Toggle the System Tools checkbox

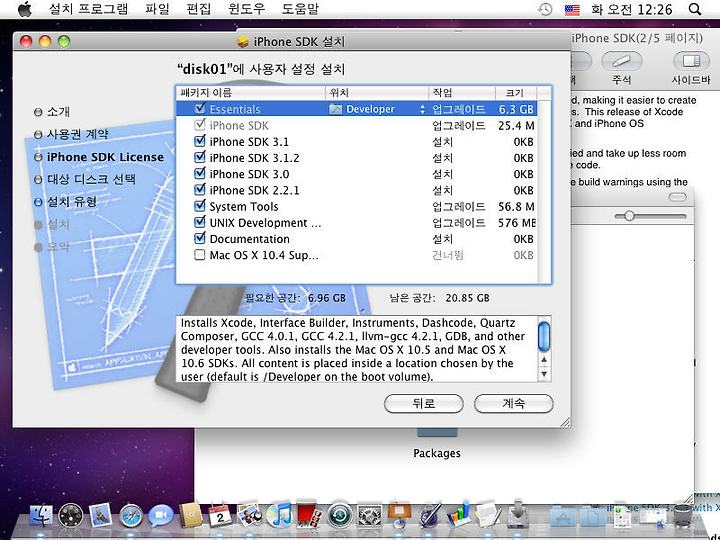point(200,206)
